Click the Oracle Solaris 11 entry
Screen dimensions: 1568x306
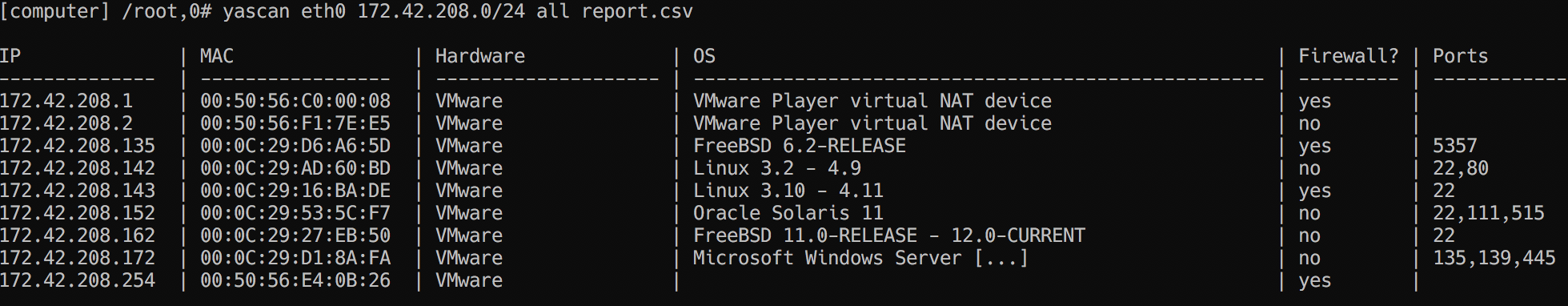tap(788, 213)
